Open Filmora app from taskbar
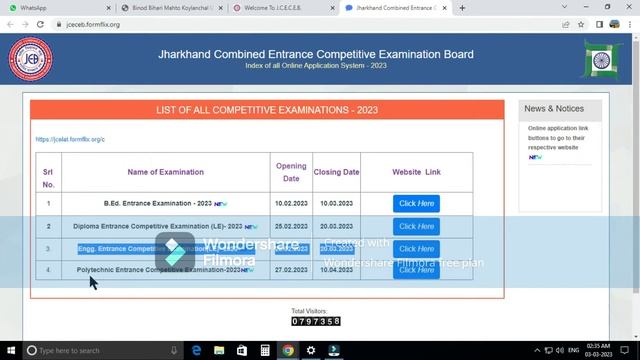 click(x=334, y=351)
